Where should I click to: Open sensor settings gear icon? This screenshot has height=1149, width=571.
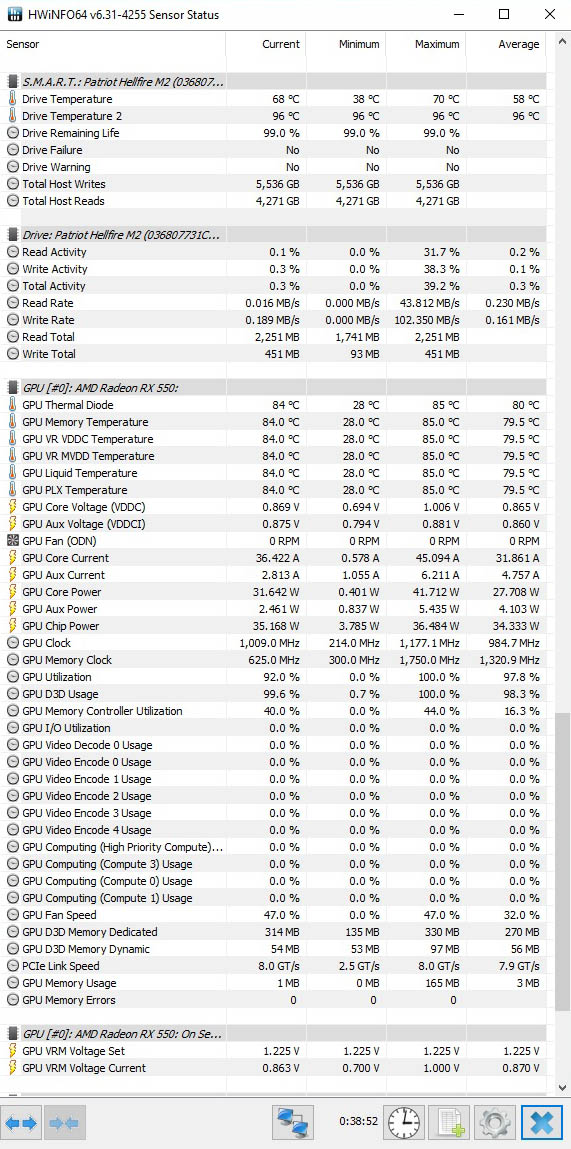pyautogui.click(x=494, y=1122)
